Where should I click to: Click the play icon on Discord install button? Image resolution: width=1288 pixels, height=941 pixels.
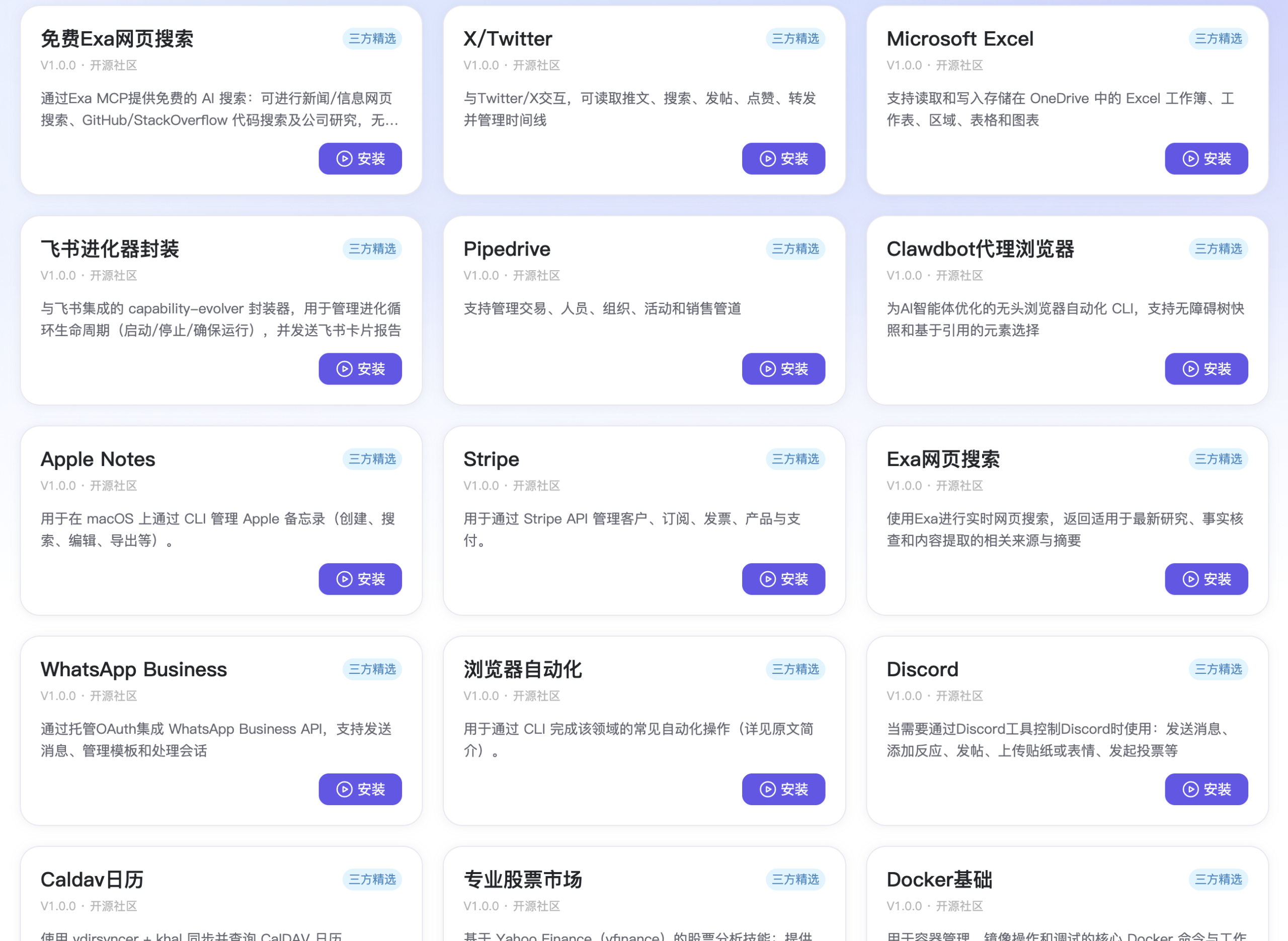pos(1190,790)
